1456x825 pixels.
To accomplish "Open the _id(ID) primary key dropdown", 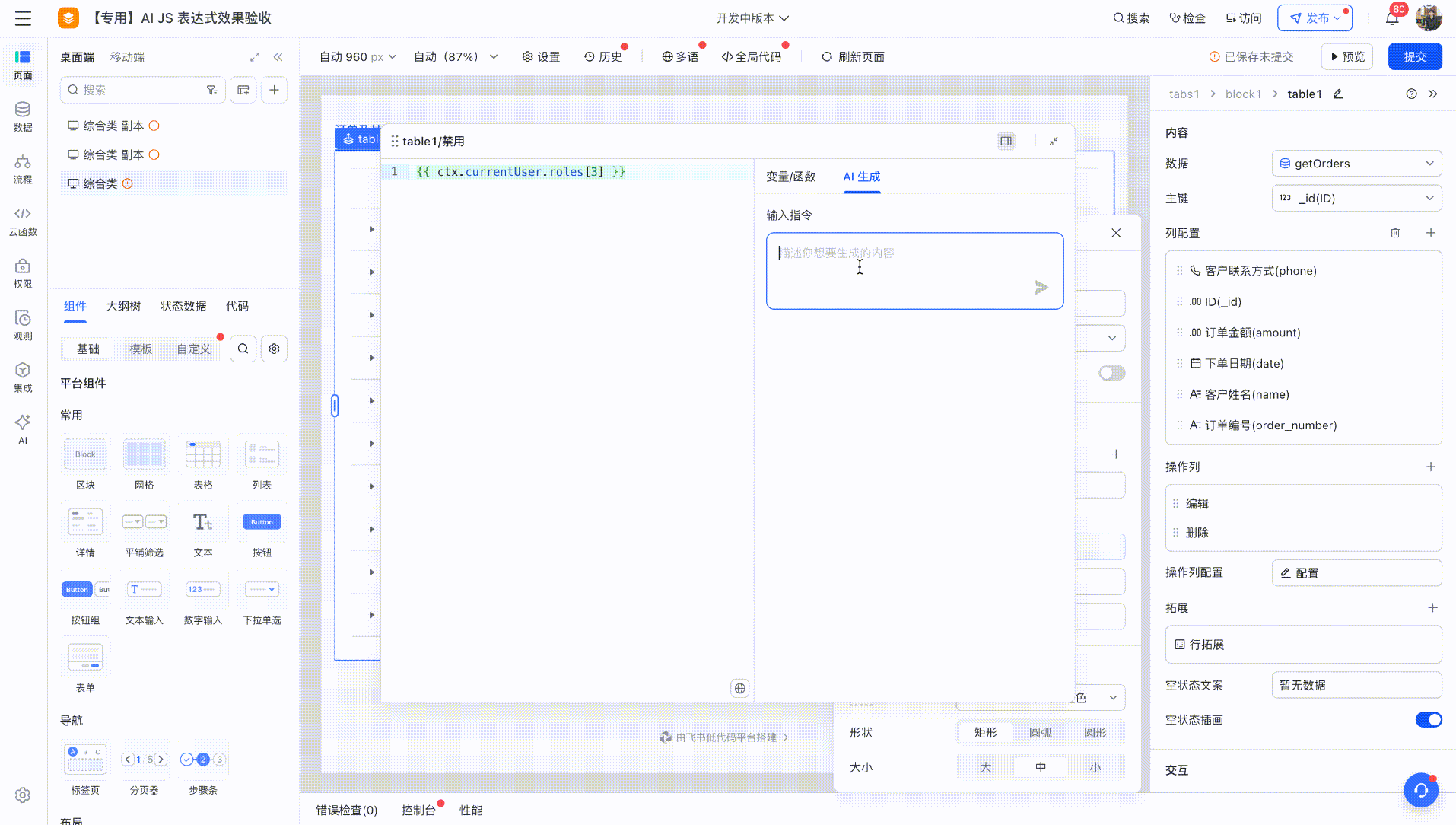I will click(1356, 199).
